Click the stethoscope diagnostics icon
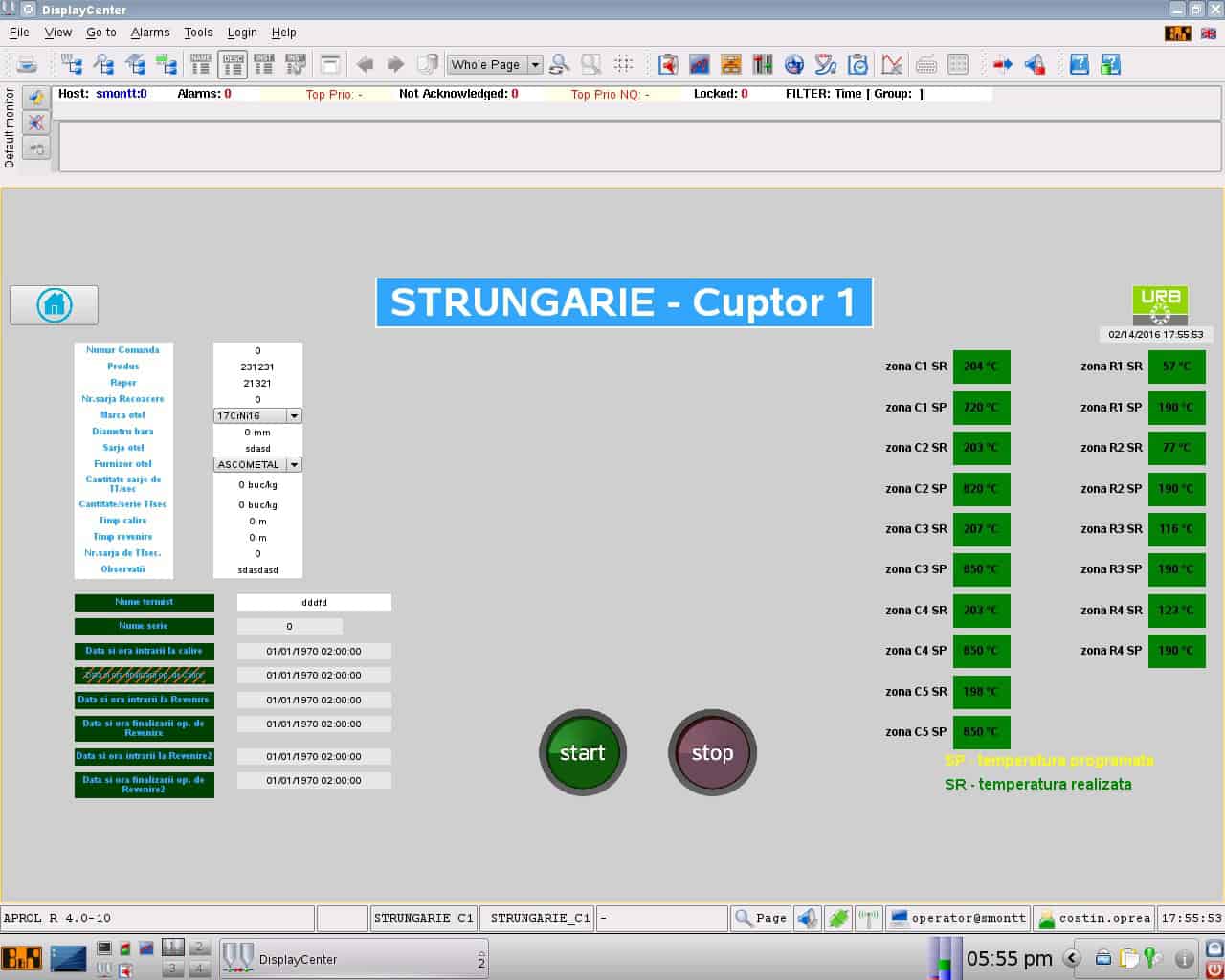Image resolution: width=1225 pixels, height=980 pixels. (x=825, y=64)
